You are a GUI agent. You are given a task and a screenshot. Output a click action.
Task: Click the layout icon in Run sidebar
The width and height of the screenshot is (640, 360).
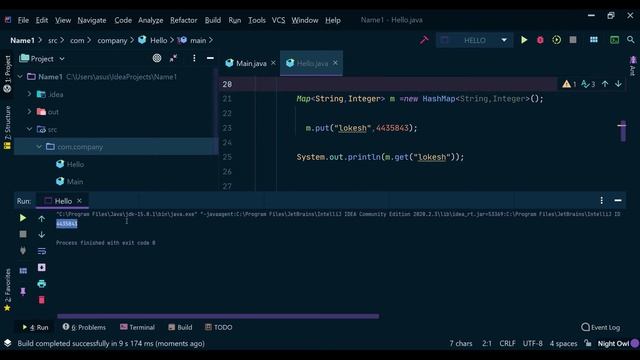[x=23, y=271]
